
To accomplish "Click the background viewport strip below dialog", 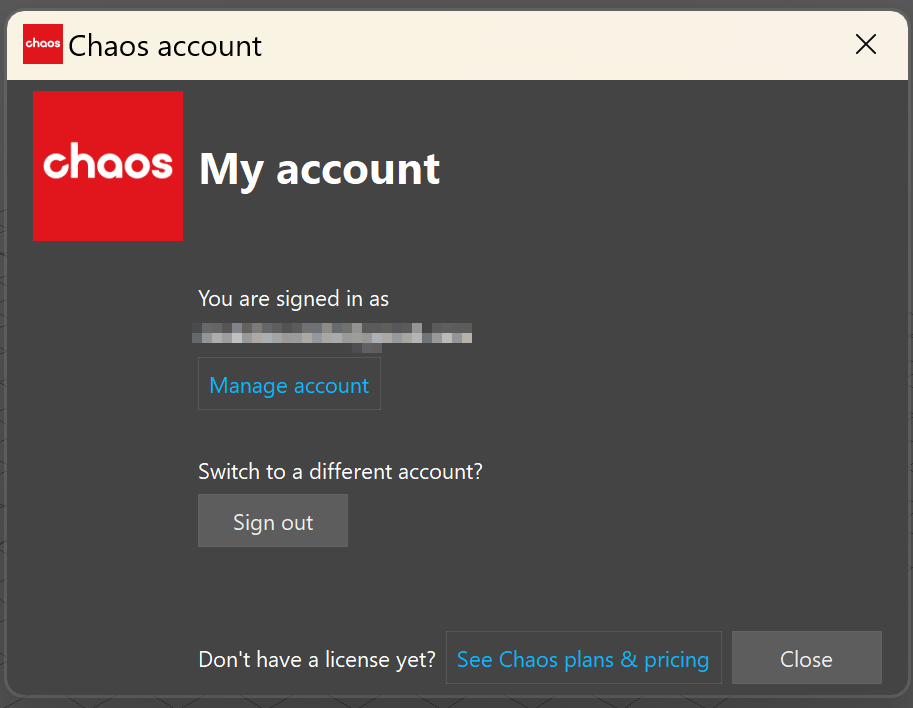I will (x=456, y=703).
